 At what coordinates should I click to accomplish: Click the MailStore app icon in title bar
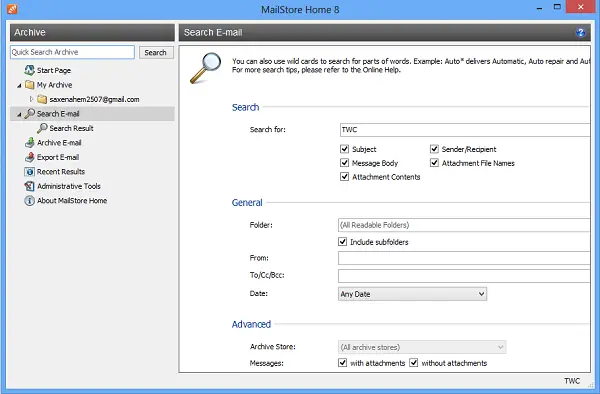12,9
